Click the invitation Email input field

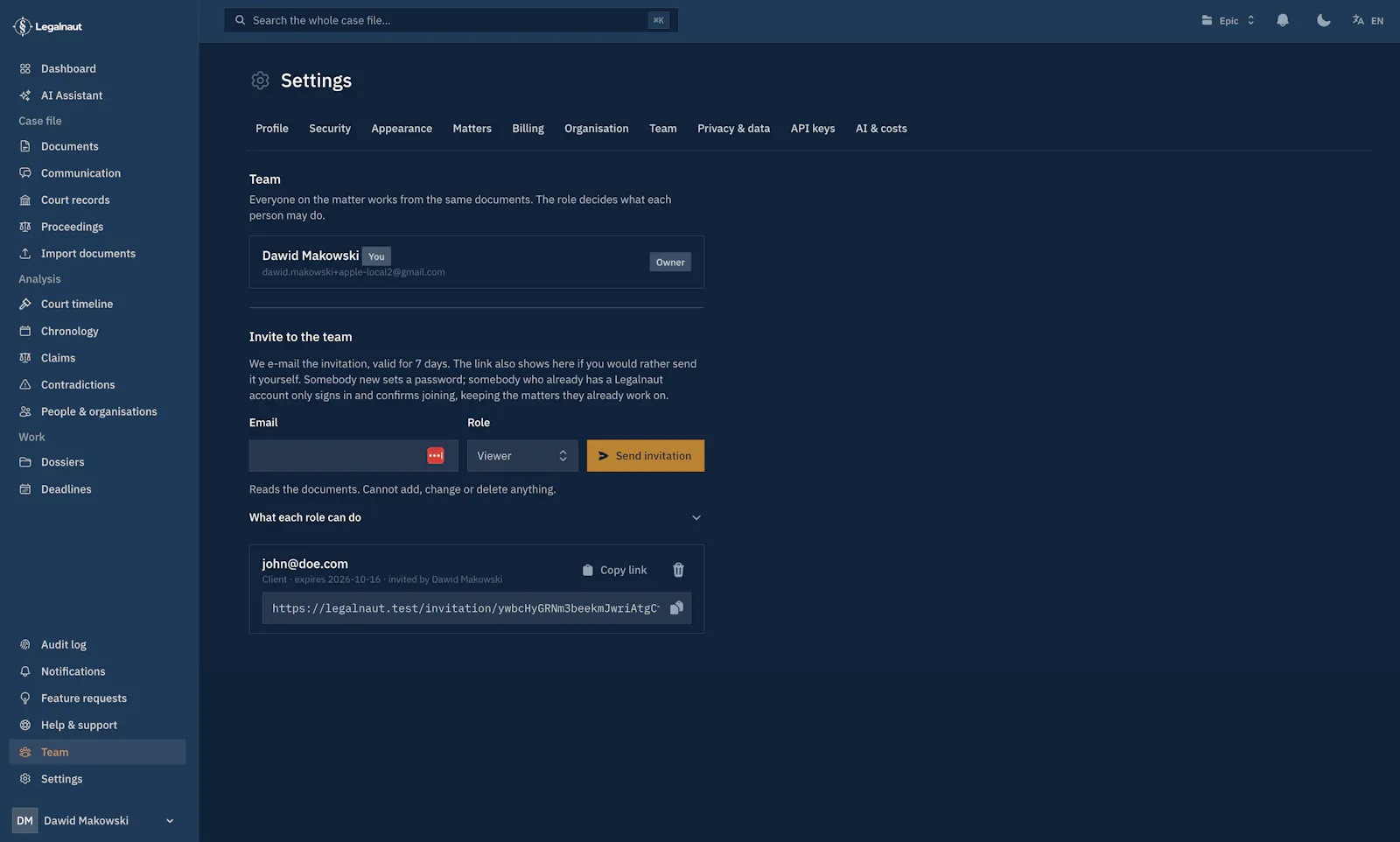353,456
